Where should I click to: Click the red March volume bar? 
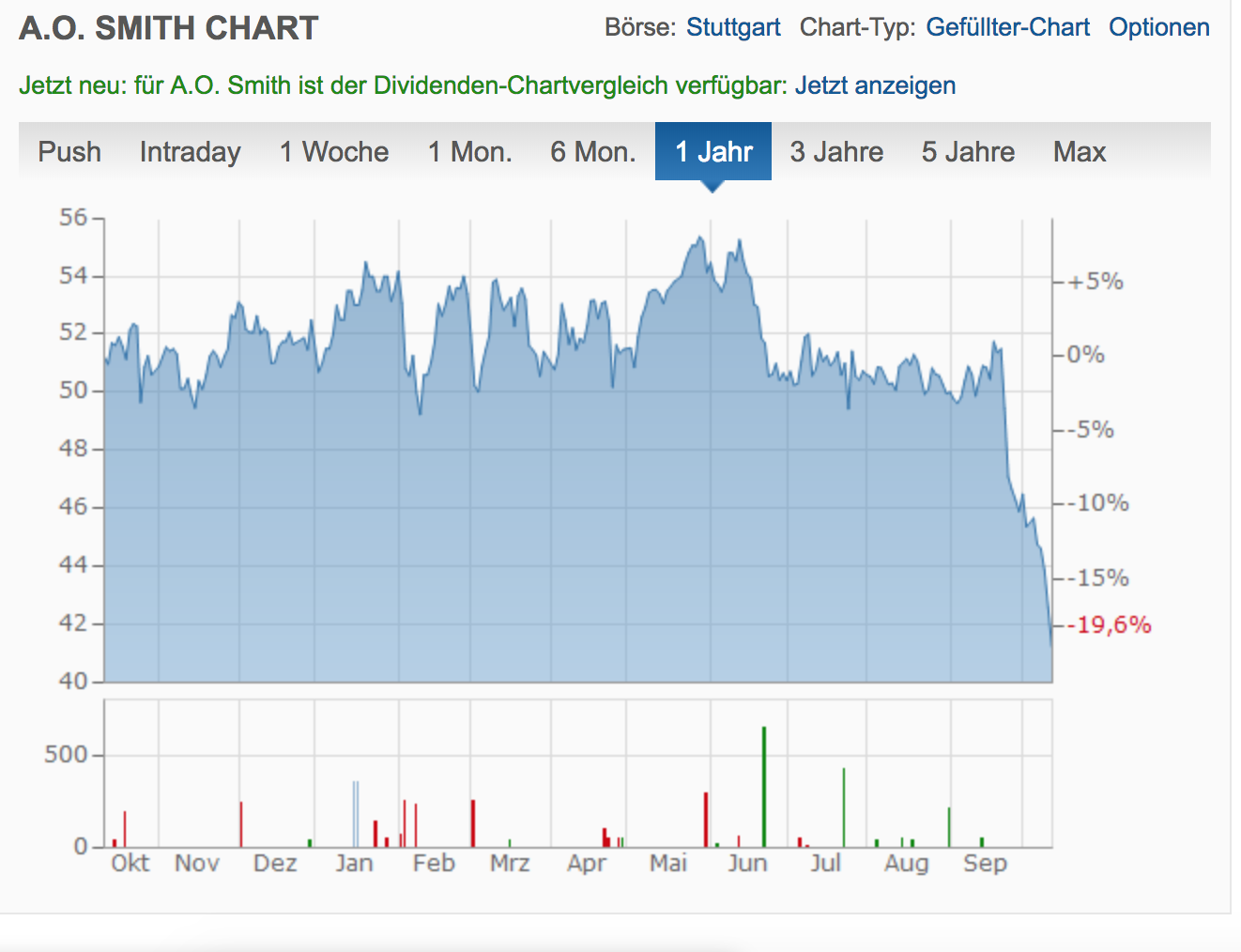tap(473, 822)
